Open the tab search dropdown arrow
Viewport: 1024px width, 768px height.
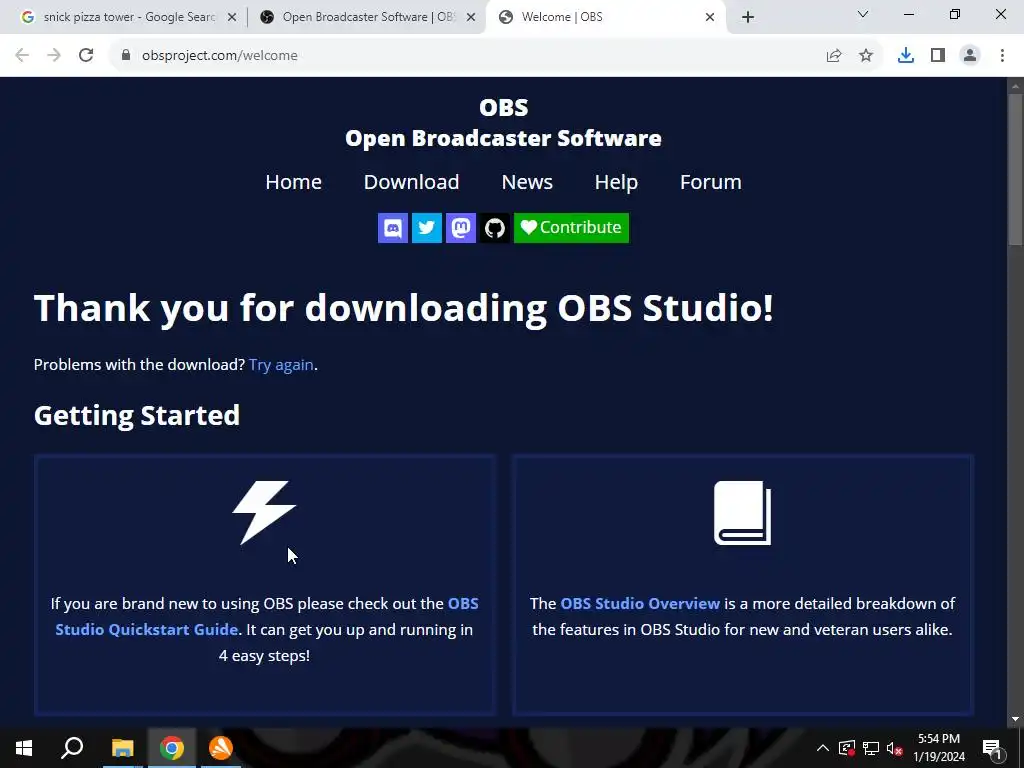click(863, 14)
